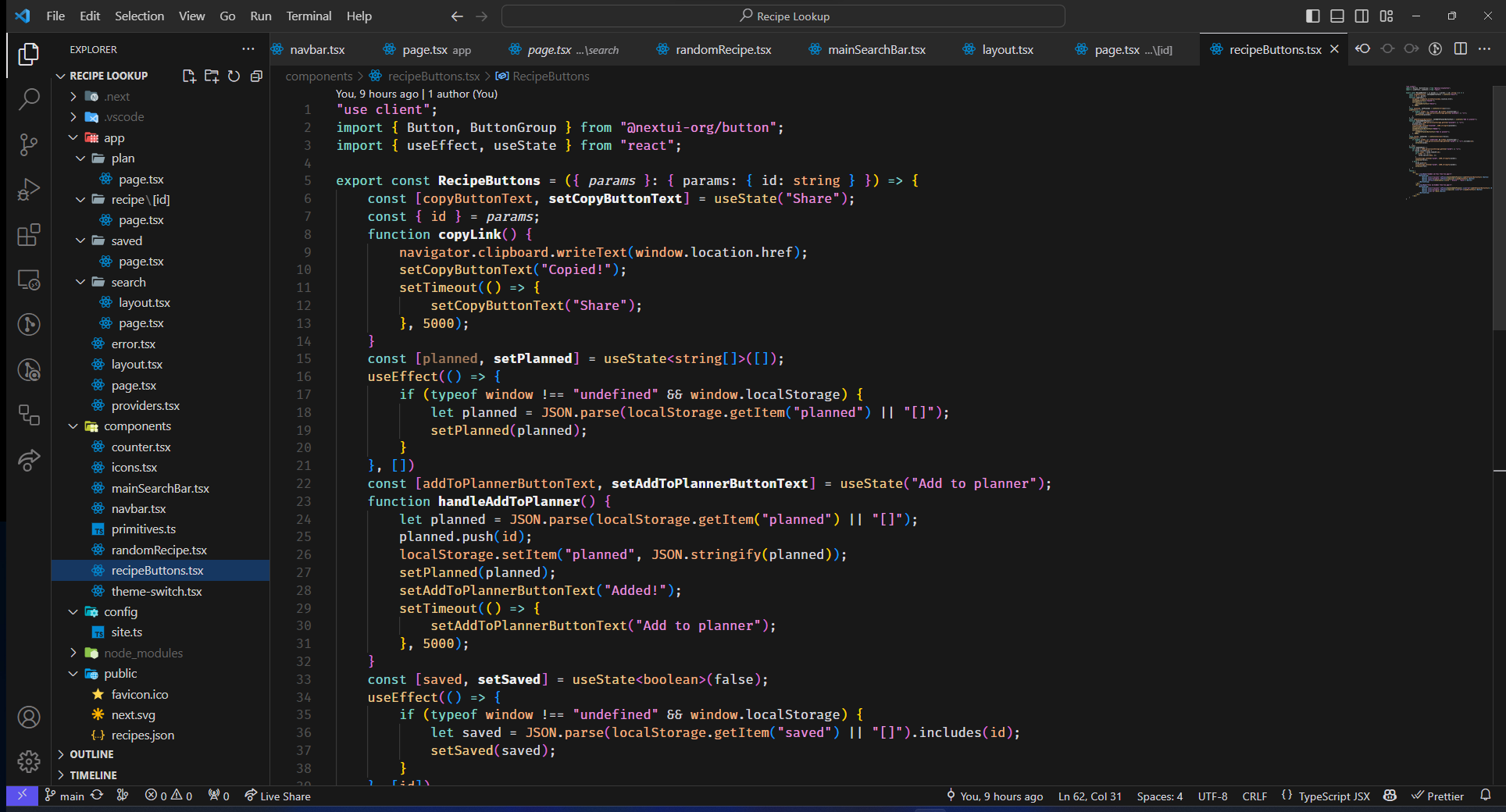Viewport: 1506px width, 812px height.
Task: Collapse all folders in Explorer
Action: point(256,76)
